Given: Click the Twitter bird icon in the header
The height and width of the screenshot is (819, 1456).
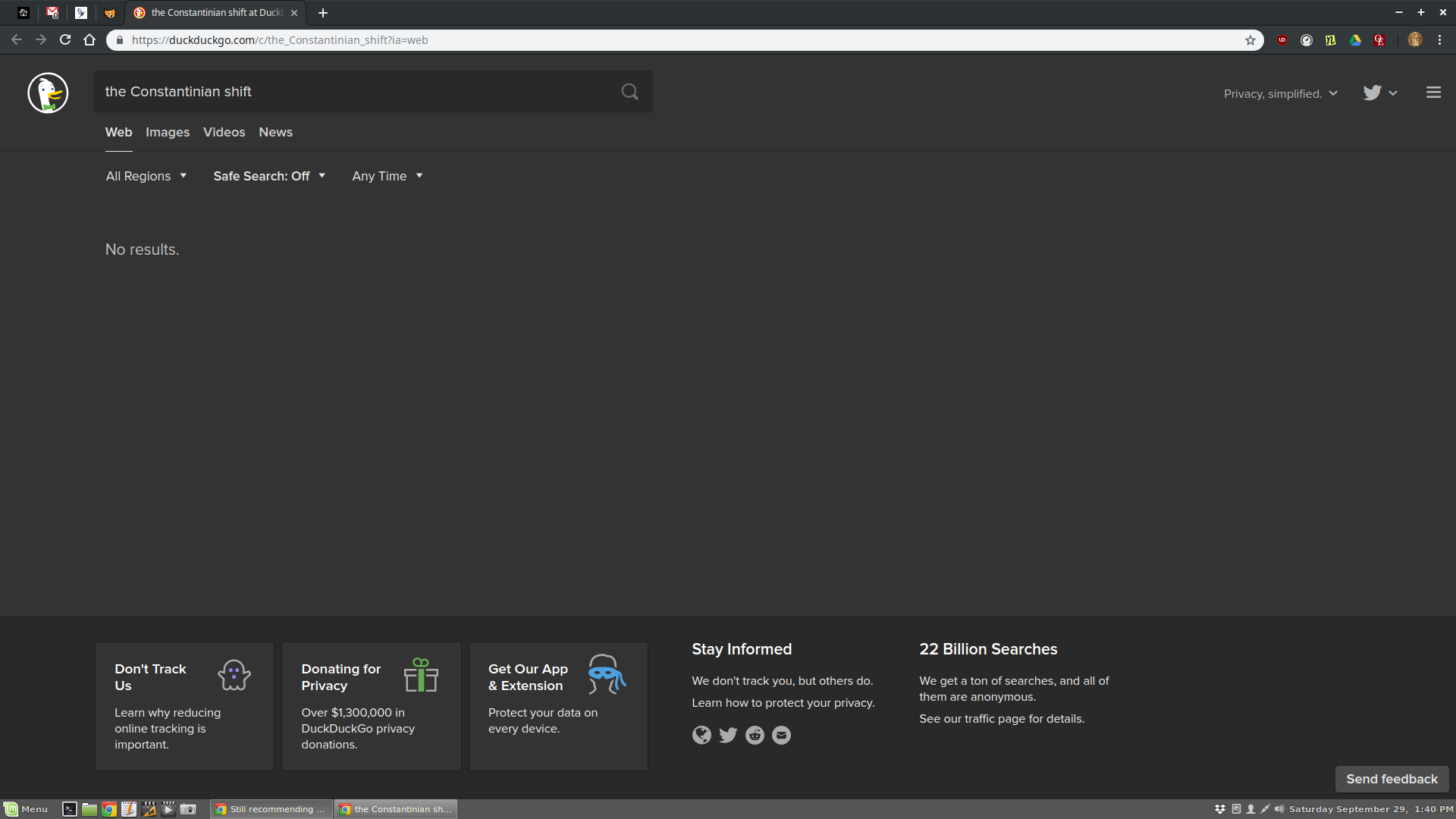Looking at the screenshot, I should (x=1371, y=93).
